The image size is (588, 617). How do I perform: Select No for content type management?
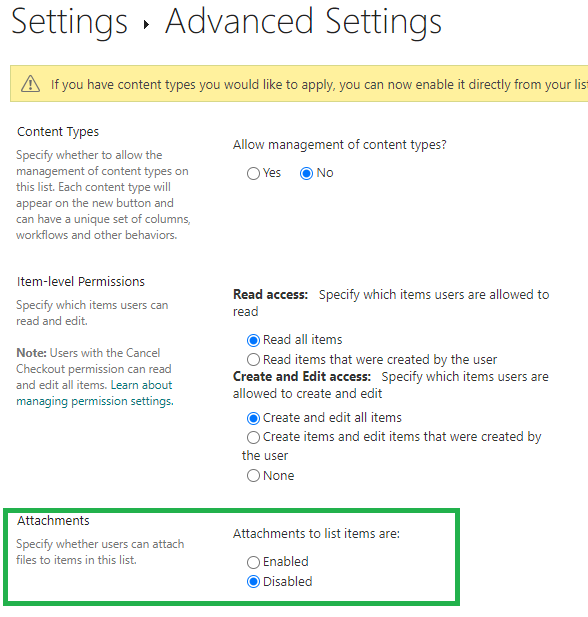(306, 173)
